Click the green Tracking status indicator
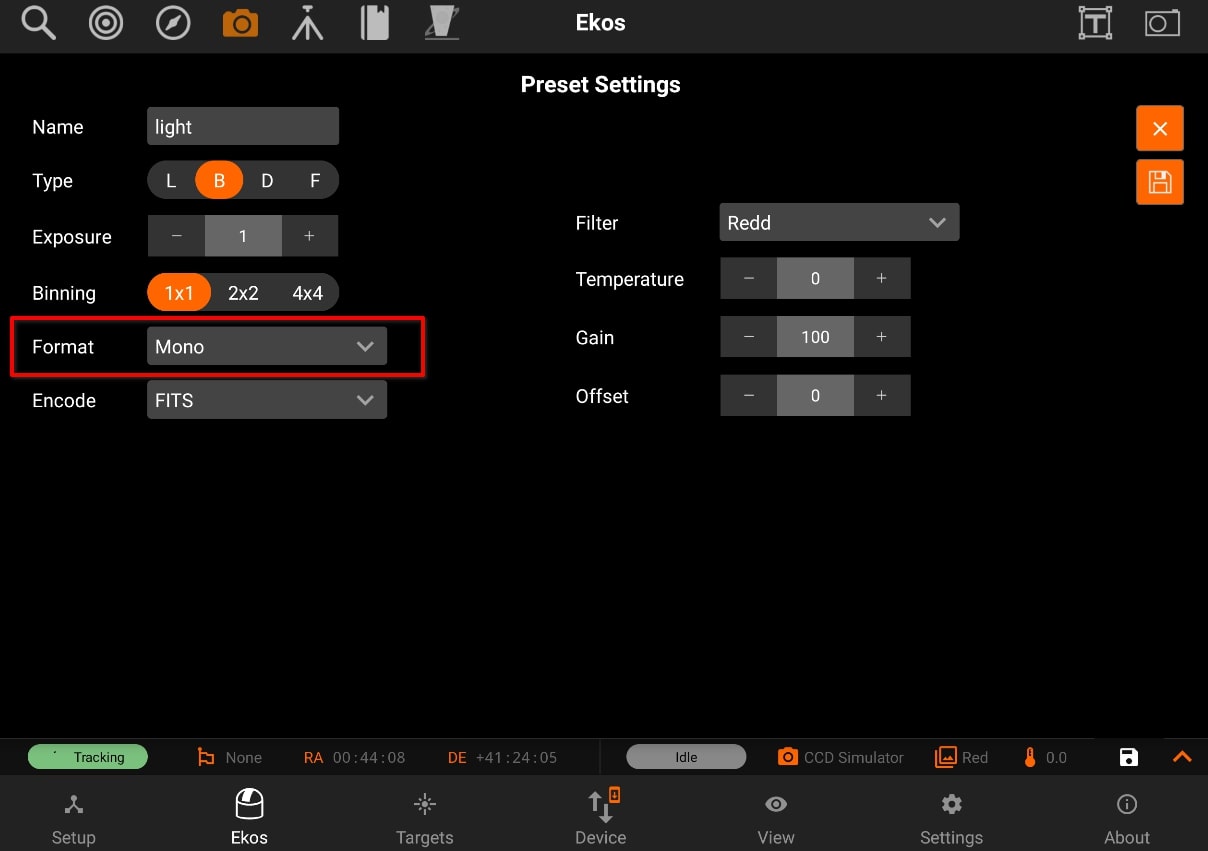Screen dimensions: 1208x851 point(88,757)
